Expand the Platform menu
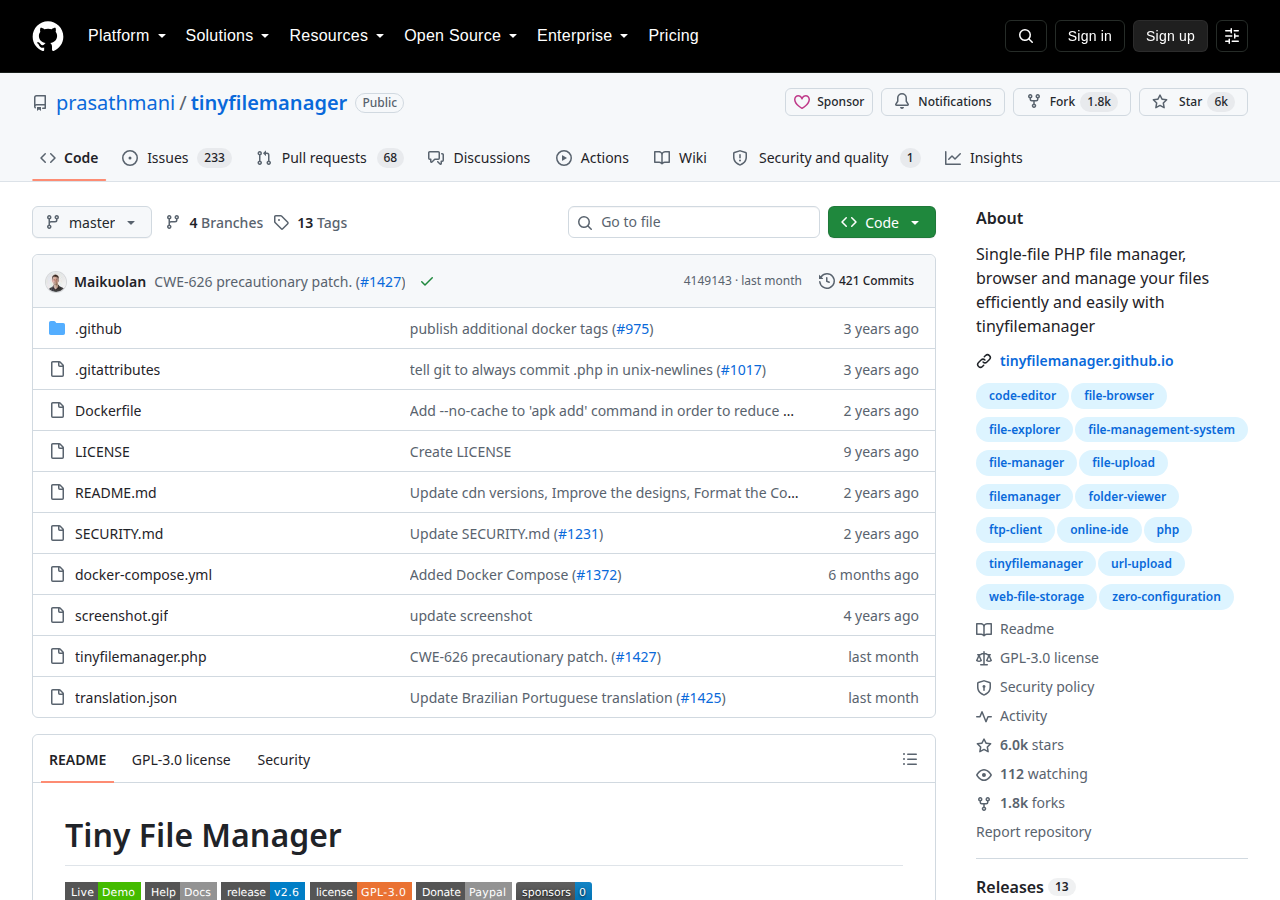 (x=127, y=36)
